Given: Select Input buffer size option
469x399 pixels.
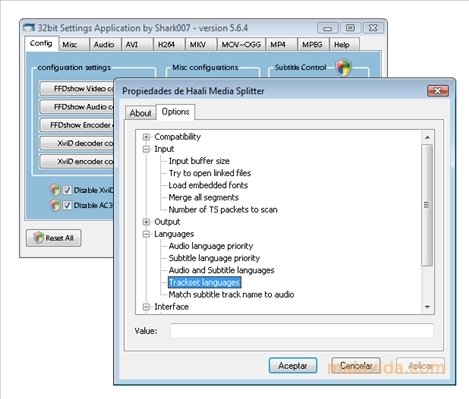Looking at the screenshot, I should pos(199,161).
